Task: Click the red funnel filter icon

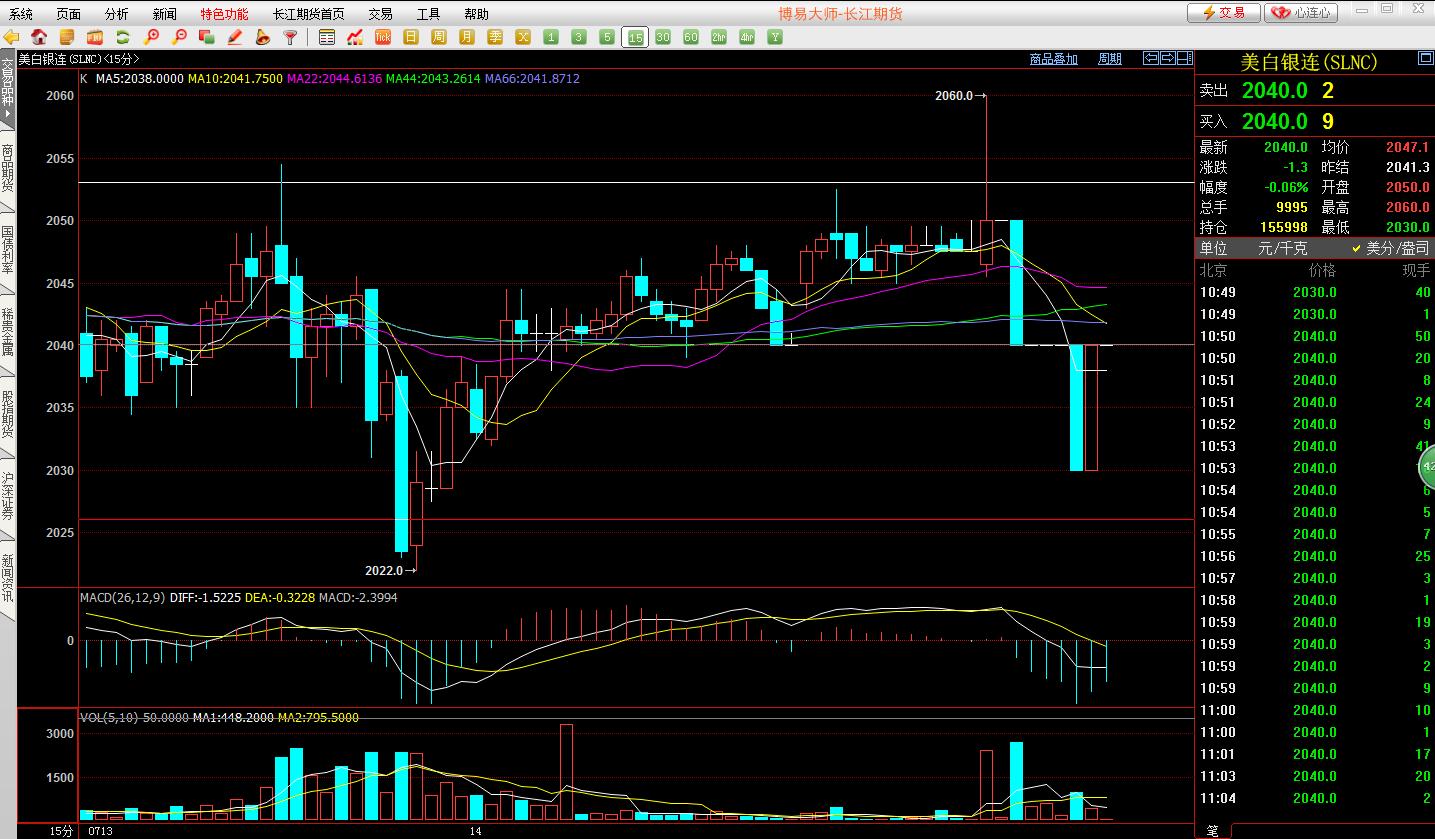Action: point(291,37)
